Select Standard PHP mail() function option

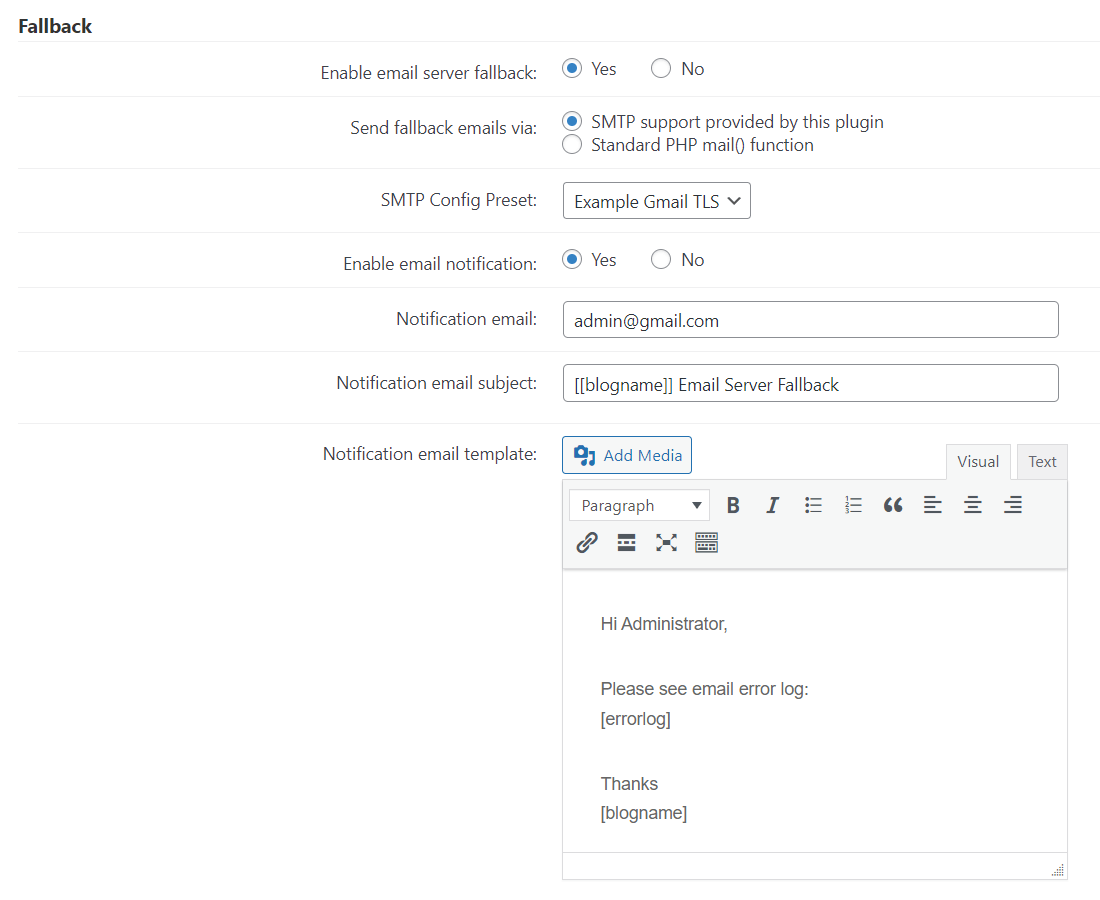click(x=572, y=145)
